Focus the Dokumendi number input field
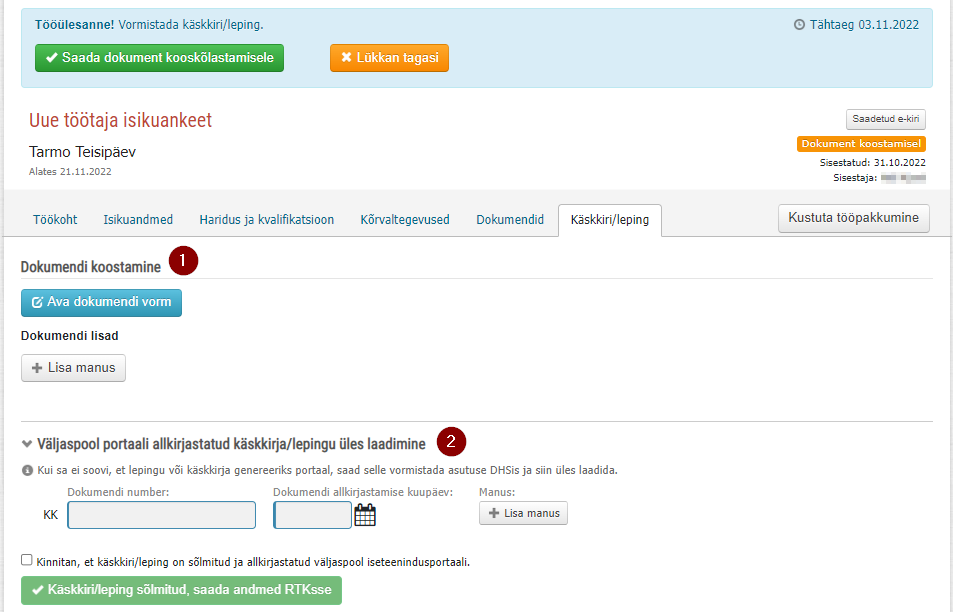This screenshot has width=953, height=612. tap(162, 515)
